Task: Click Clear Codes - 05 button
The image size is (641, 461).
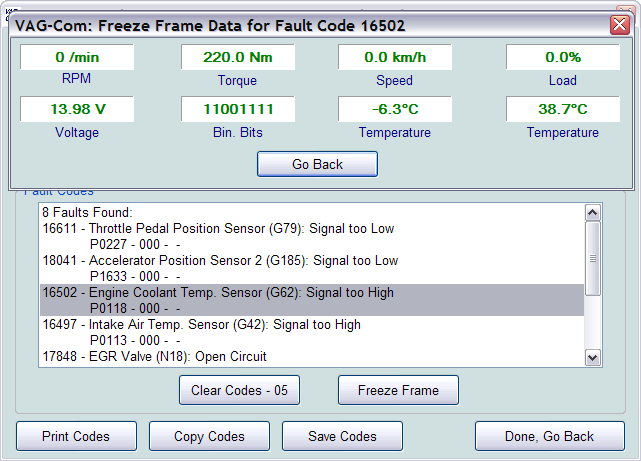Action: tap(239, 390)
